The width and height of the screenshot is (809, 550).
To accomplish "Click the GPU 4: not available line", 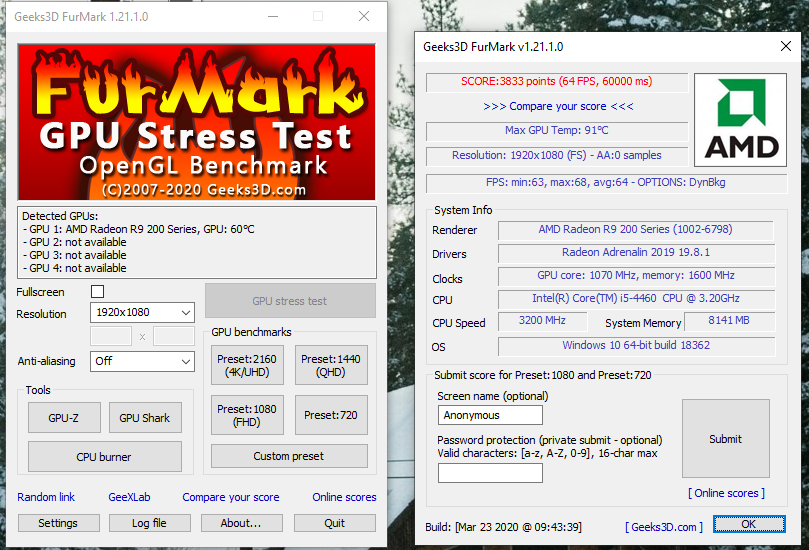I will pyautogui.click(x=74, y=268).
